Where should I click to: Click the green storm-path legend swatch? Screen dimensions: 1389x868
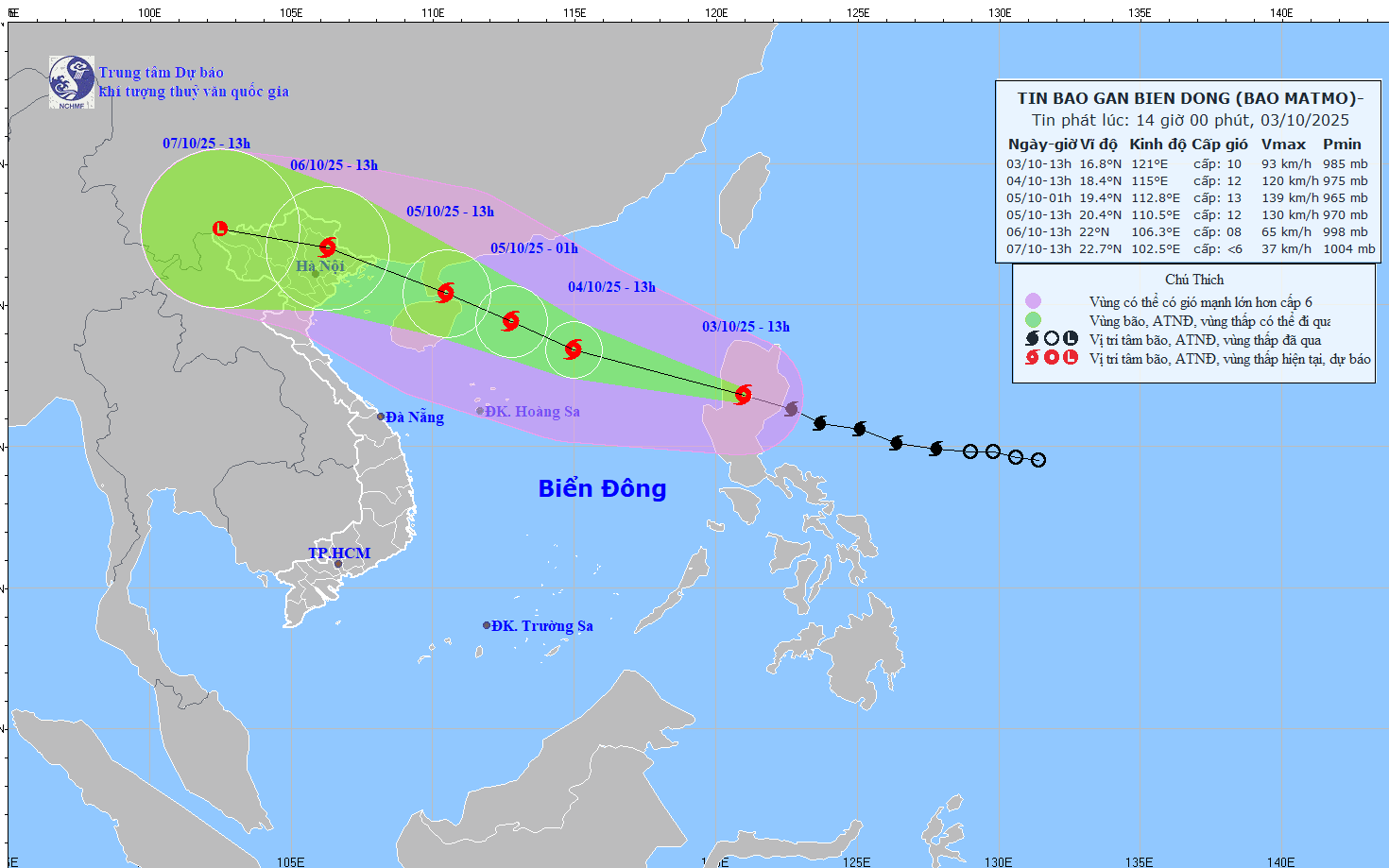1033,320
